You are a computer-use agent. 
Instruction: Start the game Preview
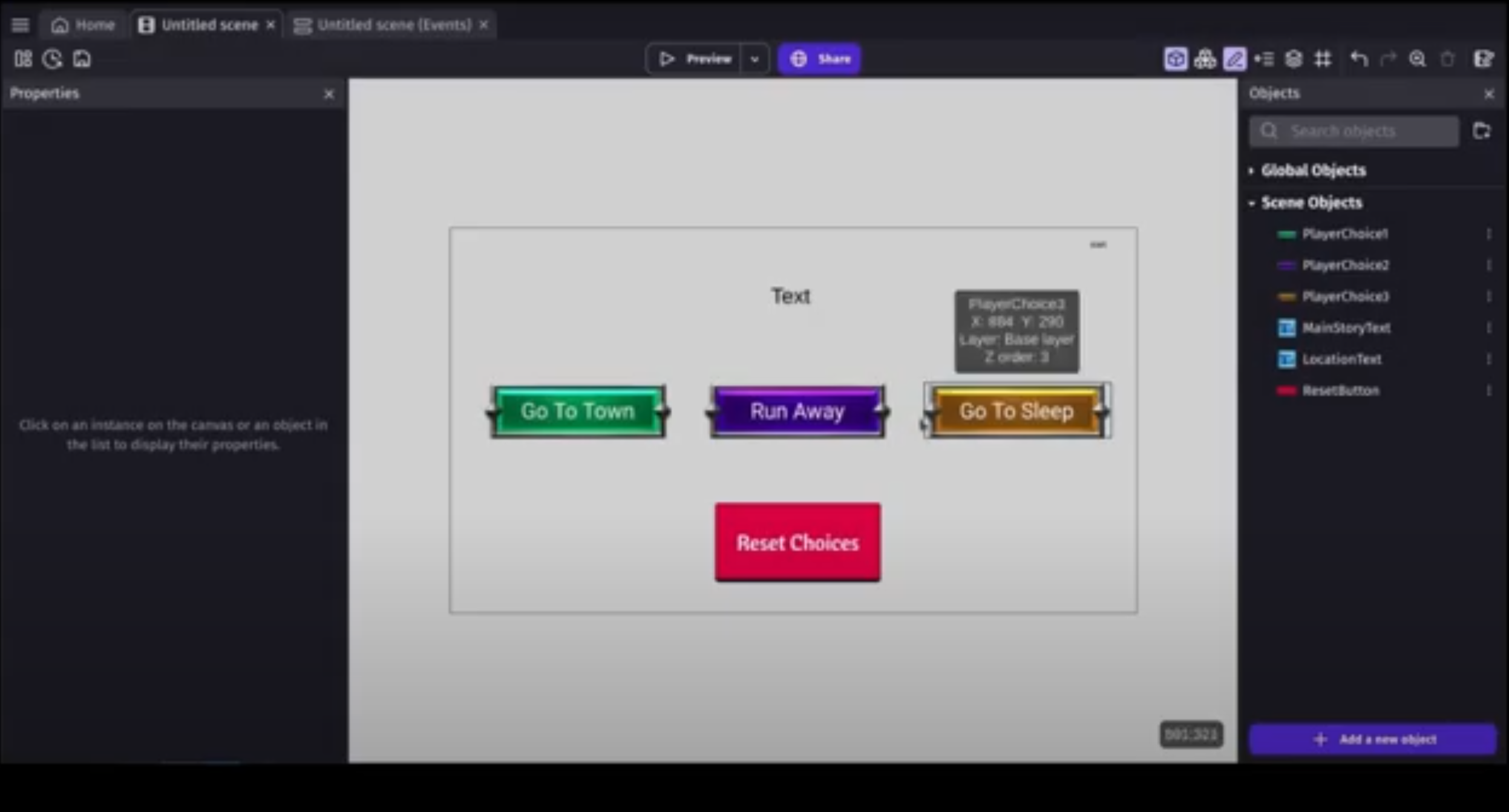coord(695,59)
